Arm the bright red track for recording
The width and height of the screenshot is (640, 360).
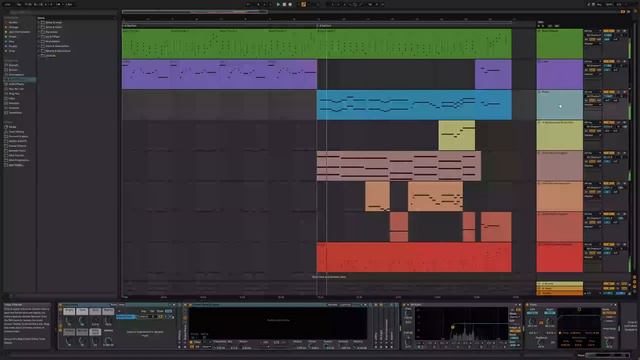624,244
